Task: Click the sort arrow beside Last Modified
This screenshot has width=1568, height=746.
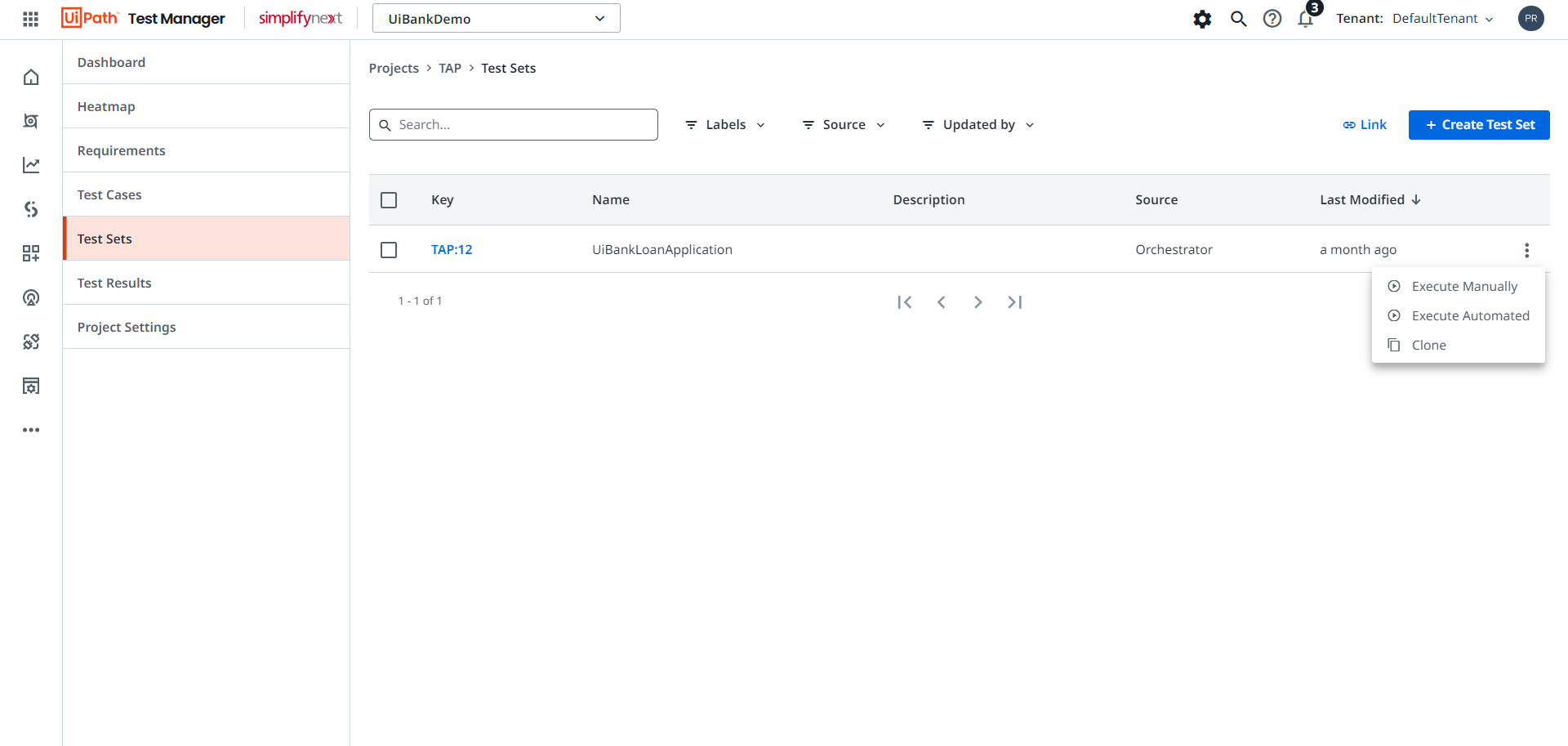Action: coord(1416,199)
